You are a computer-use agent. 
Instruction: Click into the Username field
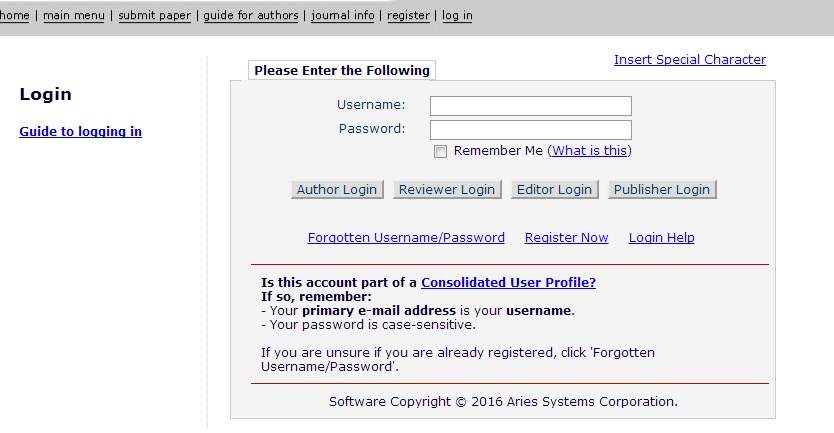click(530, 106)
